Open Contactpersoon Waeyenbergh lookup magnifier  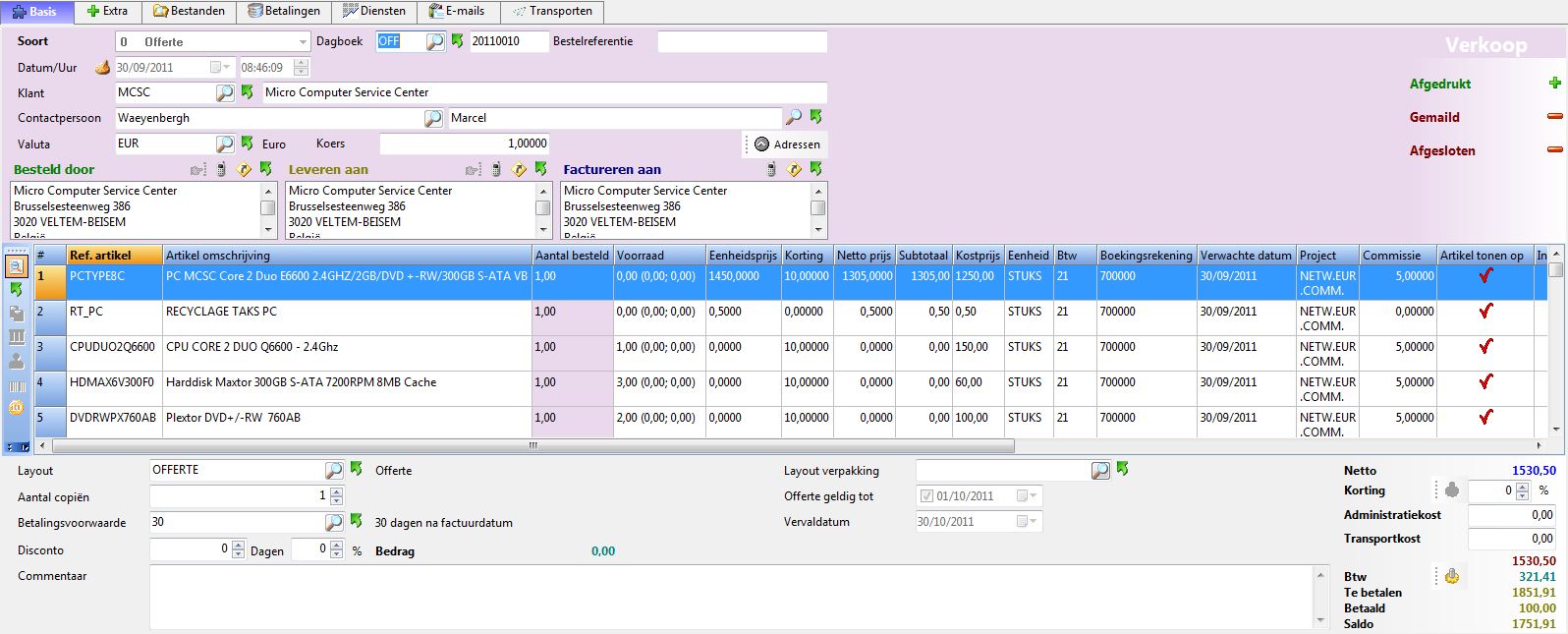(x=432, y=118)
